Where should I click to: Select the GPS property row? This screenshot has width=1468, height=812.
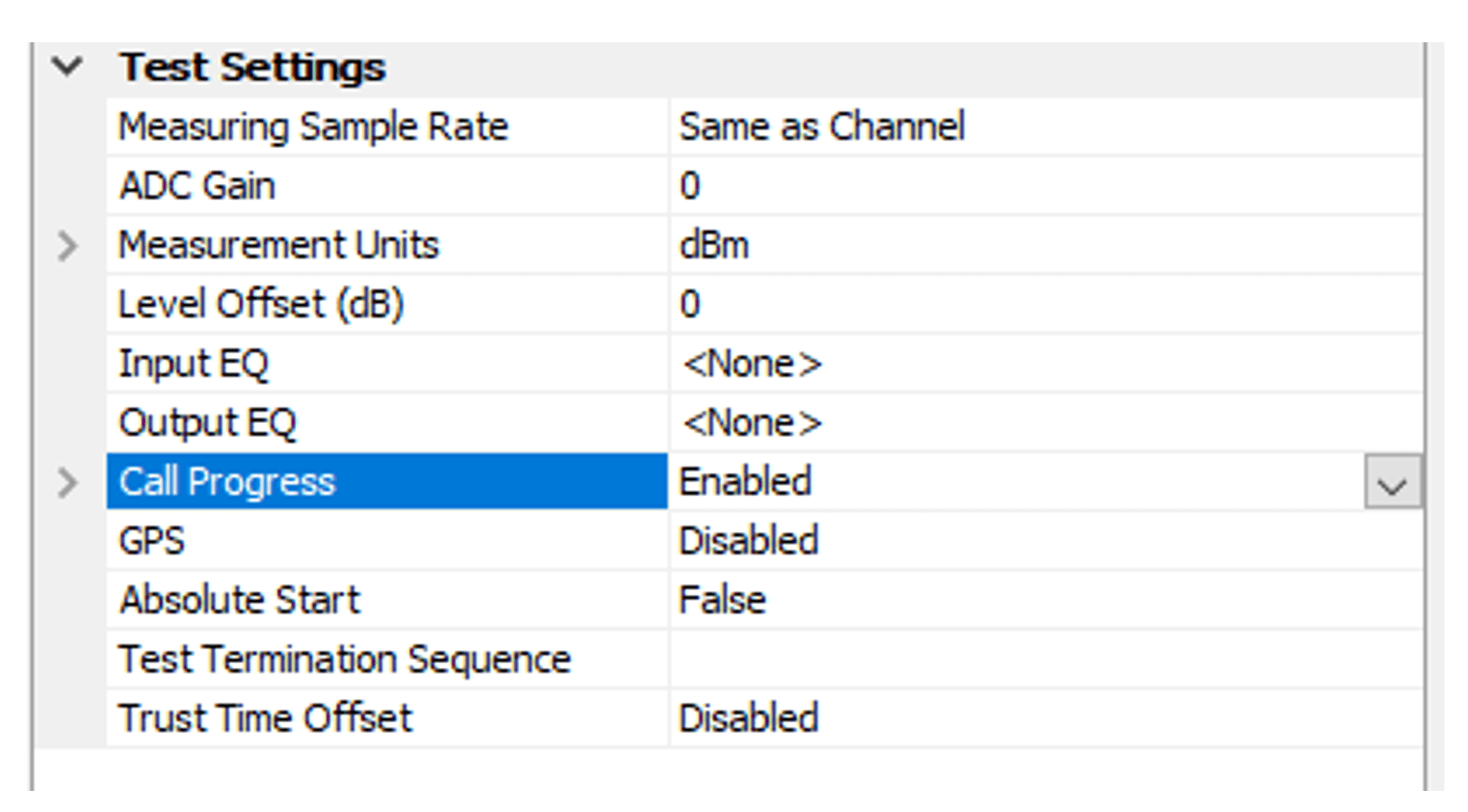[x=152, y=541]
